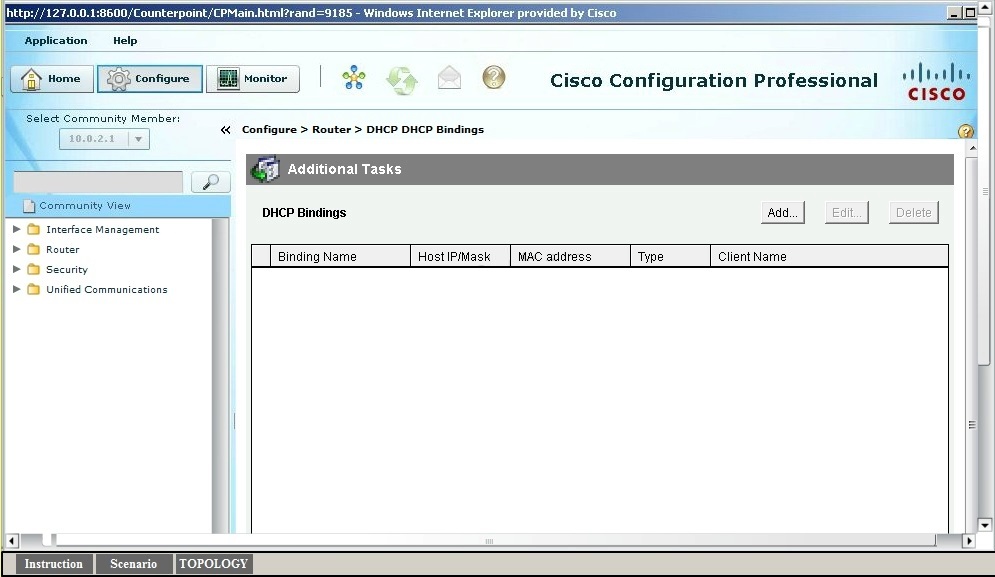This screenshot has width=995, height=577.
Task: Minimize the Internet Explorer window
Action: click(x=954, y=13)
